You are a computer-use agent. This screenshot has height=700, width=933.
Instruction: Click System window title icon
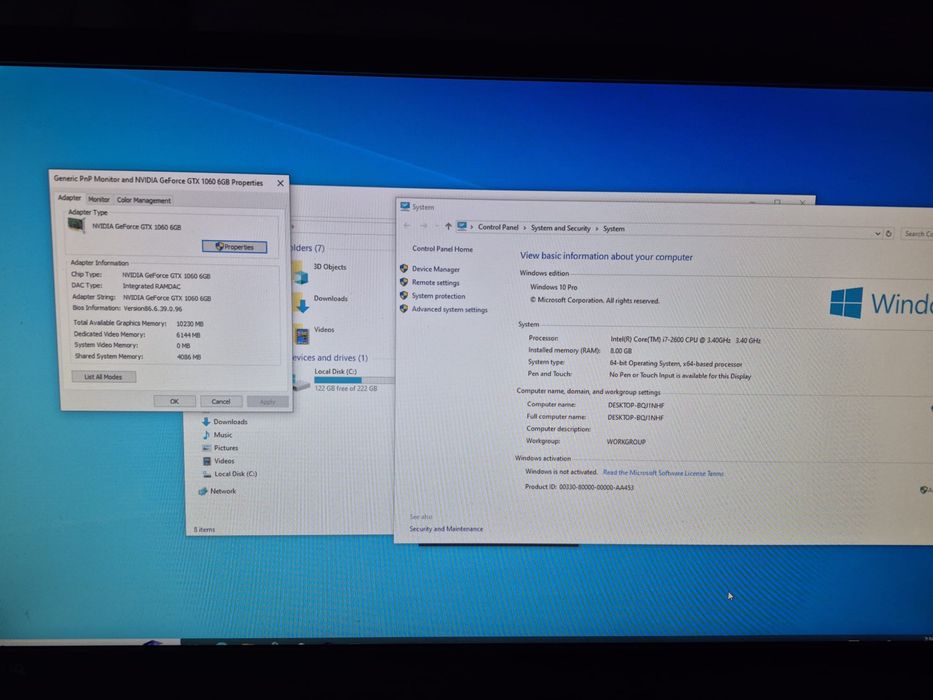pyautogui.click(x=405, y=207)
